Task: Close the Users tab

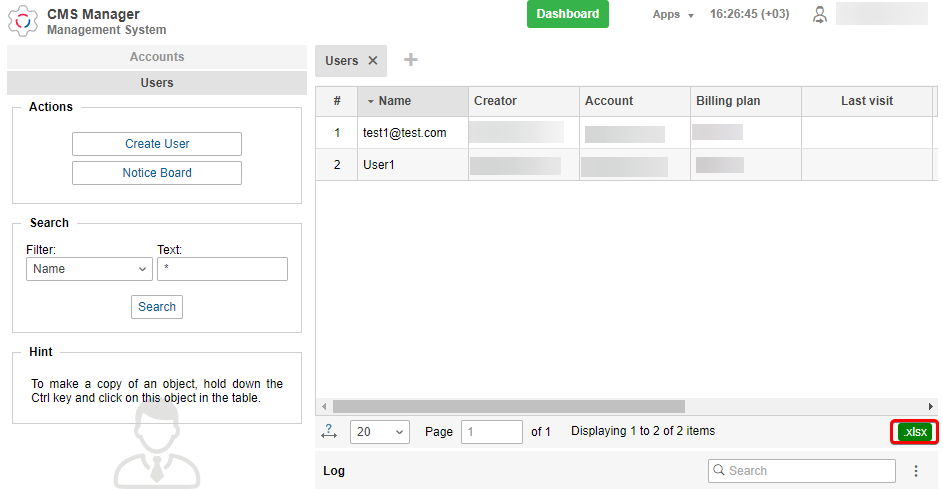Action: click(x=373, y=61)
